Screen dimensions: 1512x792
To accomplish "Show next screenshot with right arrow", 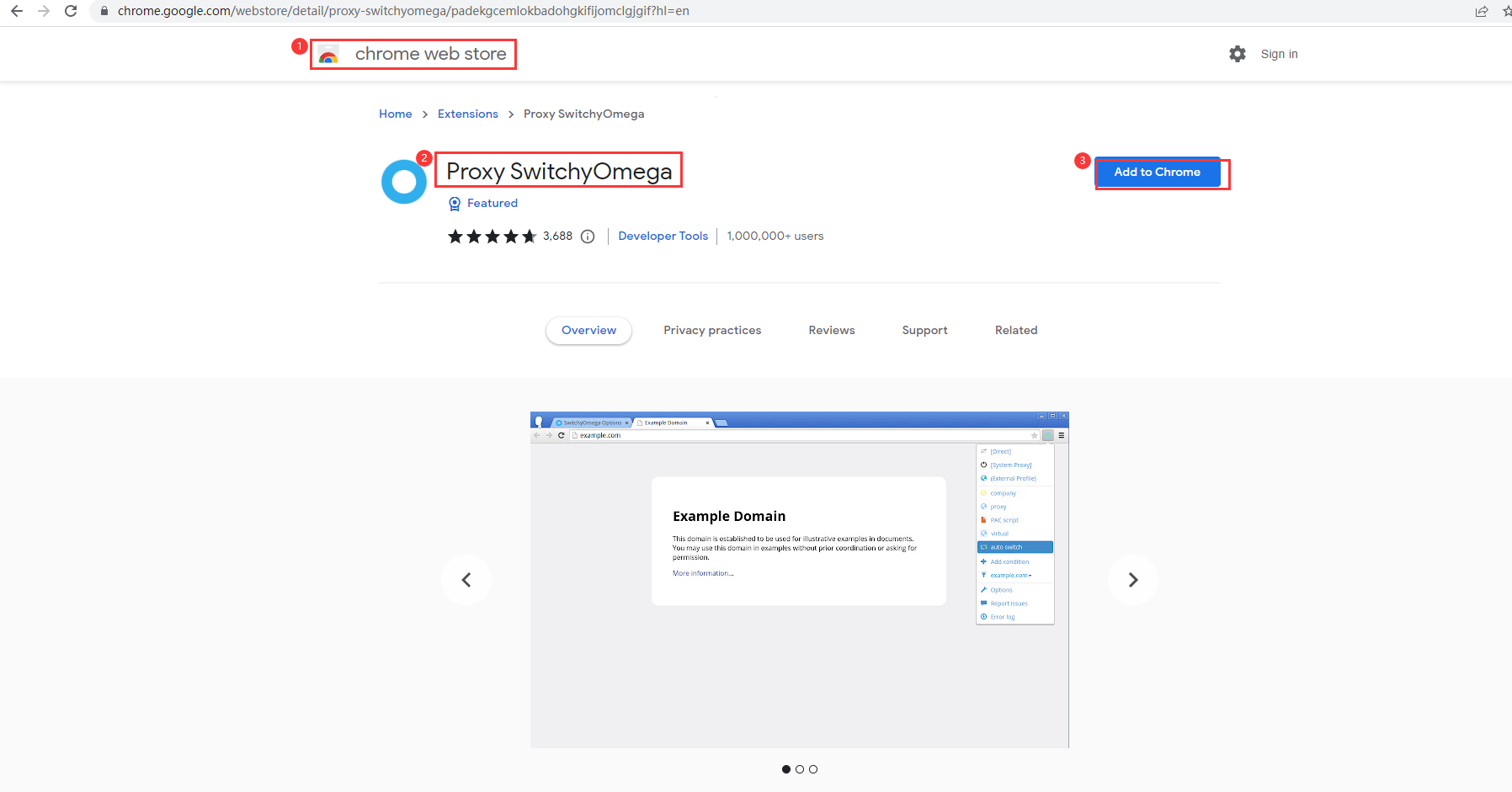I will (1133, 580).
